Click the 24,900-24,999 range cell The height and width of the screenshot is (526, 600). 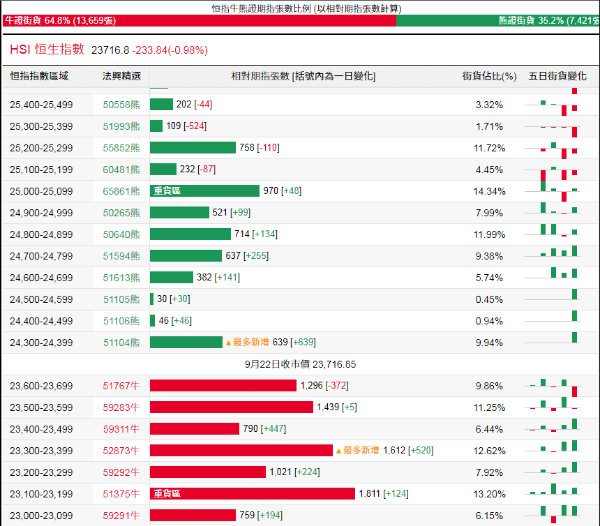pyautogui.click(x=41, y=213)
